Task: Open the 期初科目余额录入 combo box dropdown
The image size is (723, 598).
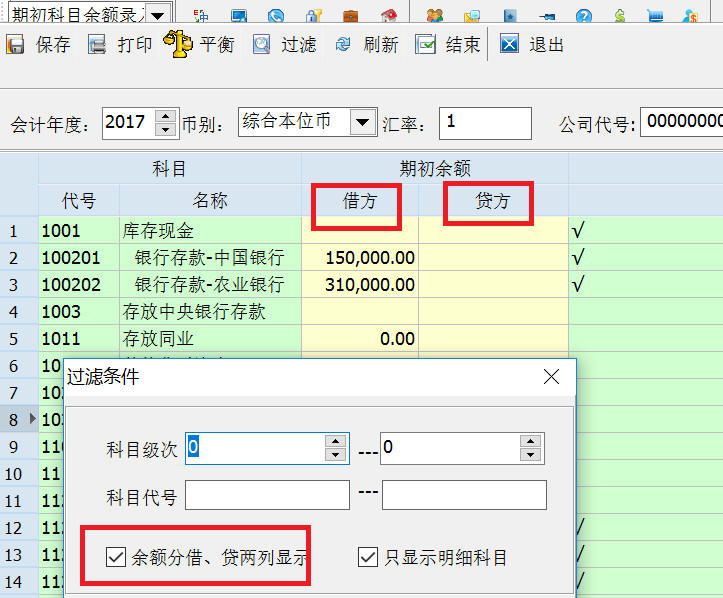Action: pos(158,15)
